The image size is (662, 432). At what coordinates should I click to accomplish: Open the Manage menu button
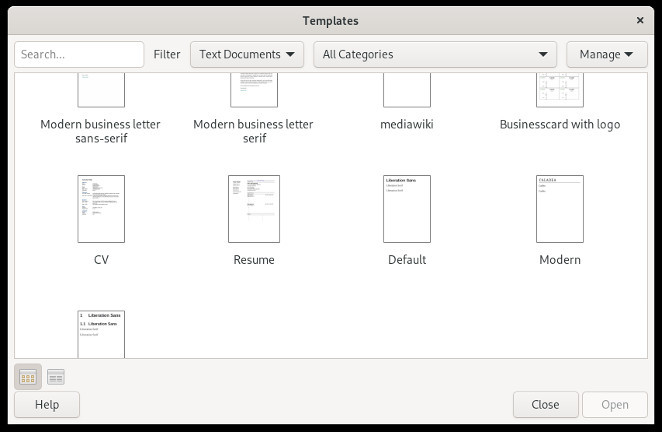[606, 54]
